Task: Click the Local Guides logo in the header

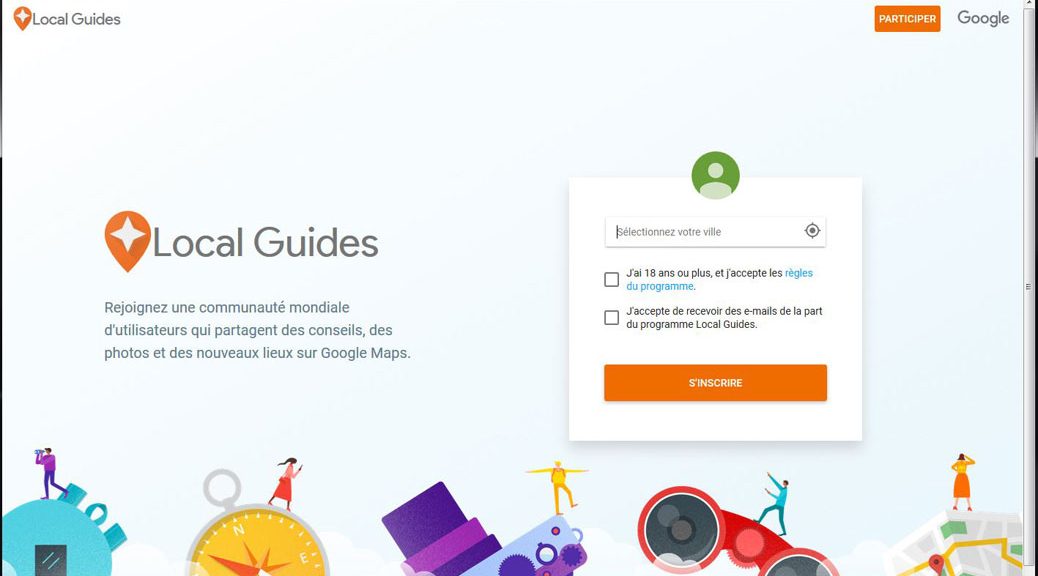Action: (67, 19)
